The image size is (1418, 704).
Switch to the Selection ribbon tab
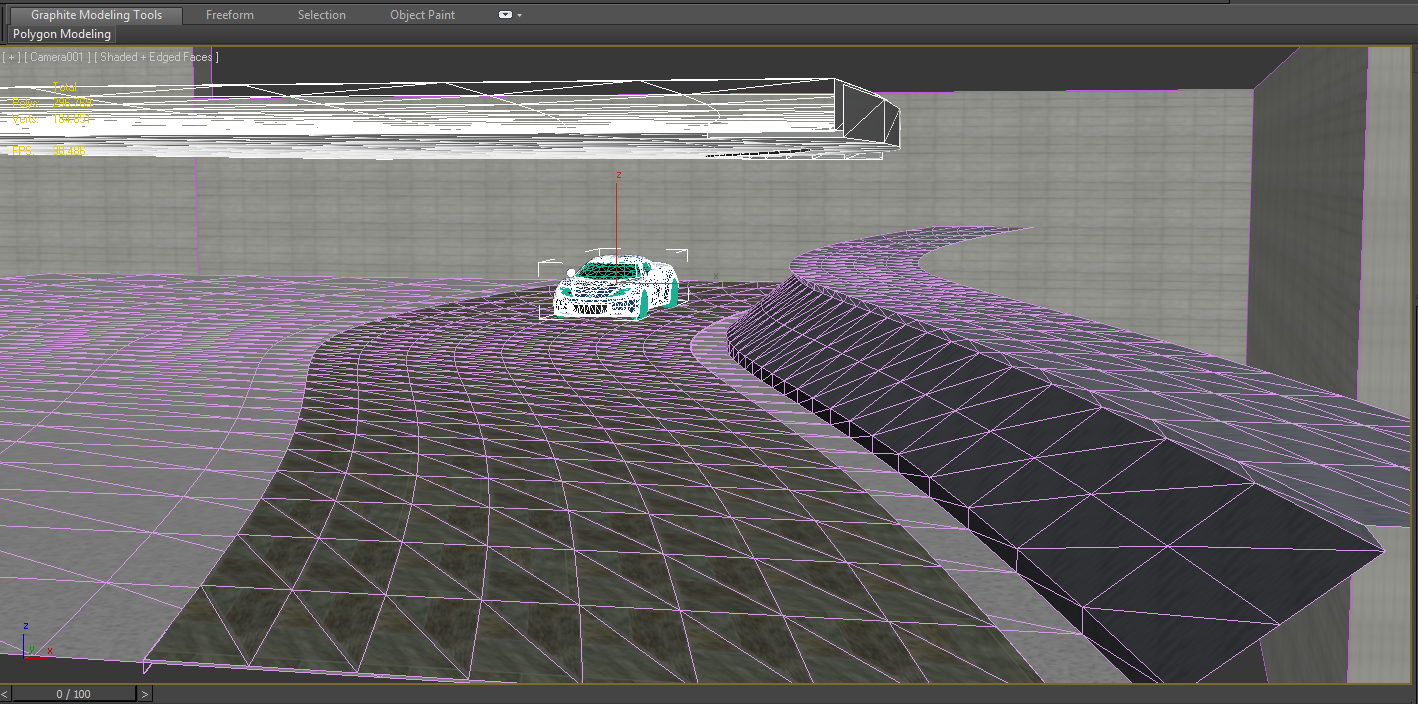click(322, 15)
